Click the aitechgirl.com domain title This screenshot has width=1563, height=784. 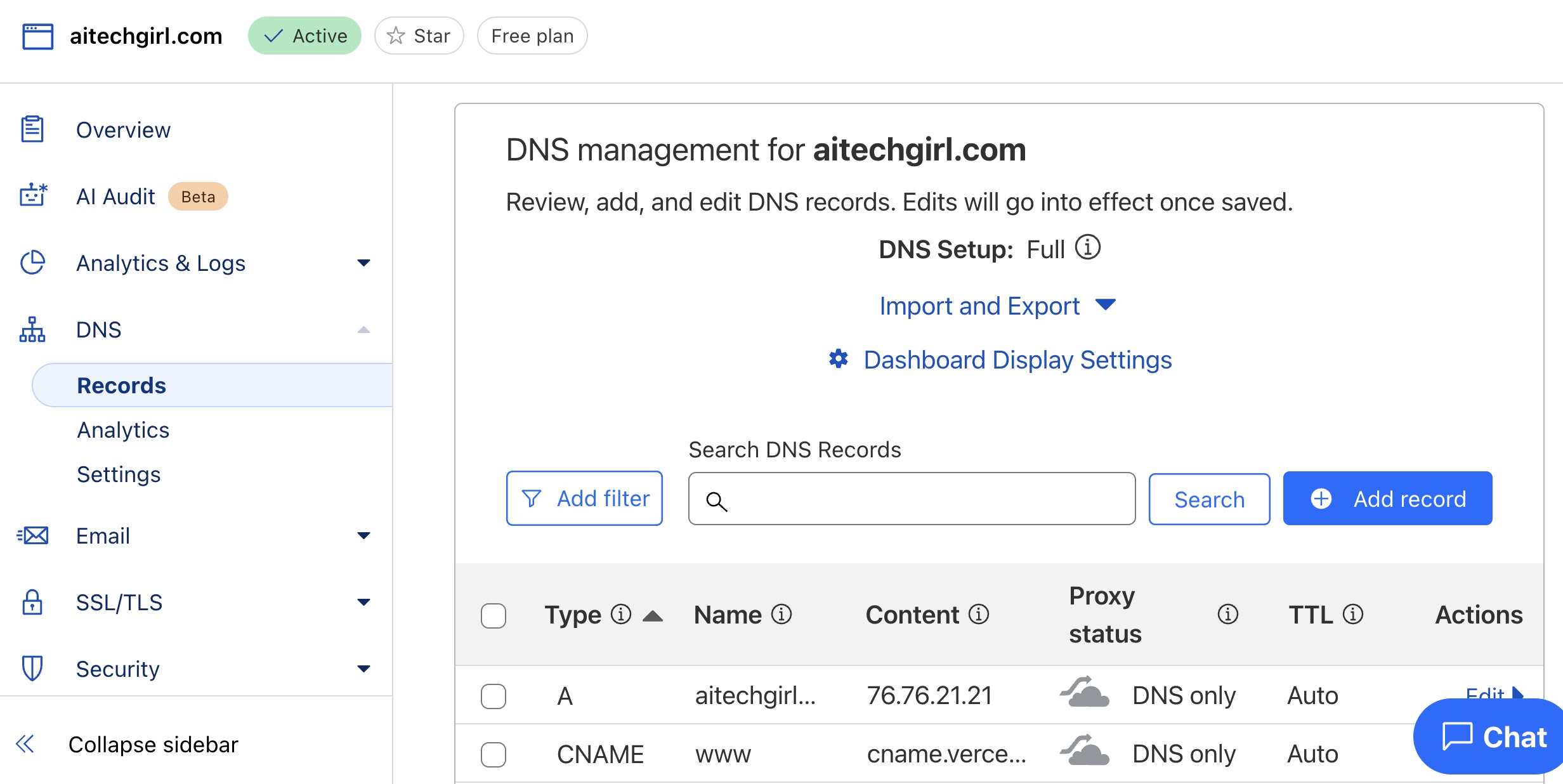pos(146,36)
